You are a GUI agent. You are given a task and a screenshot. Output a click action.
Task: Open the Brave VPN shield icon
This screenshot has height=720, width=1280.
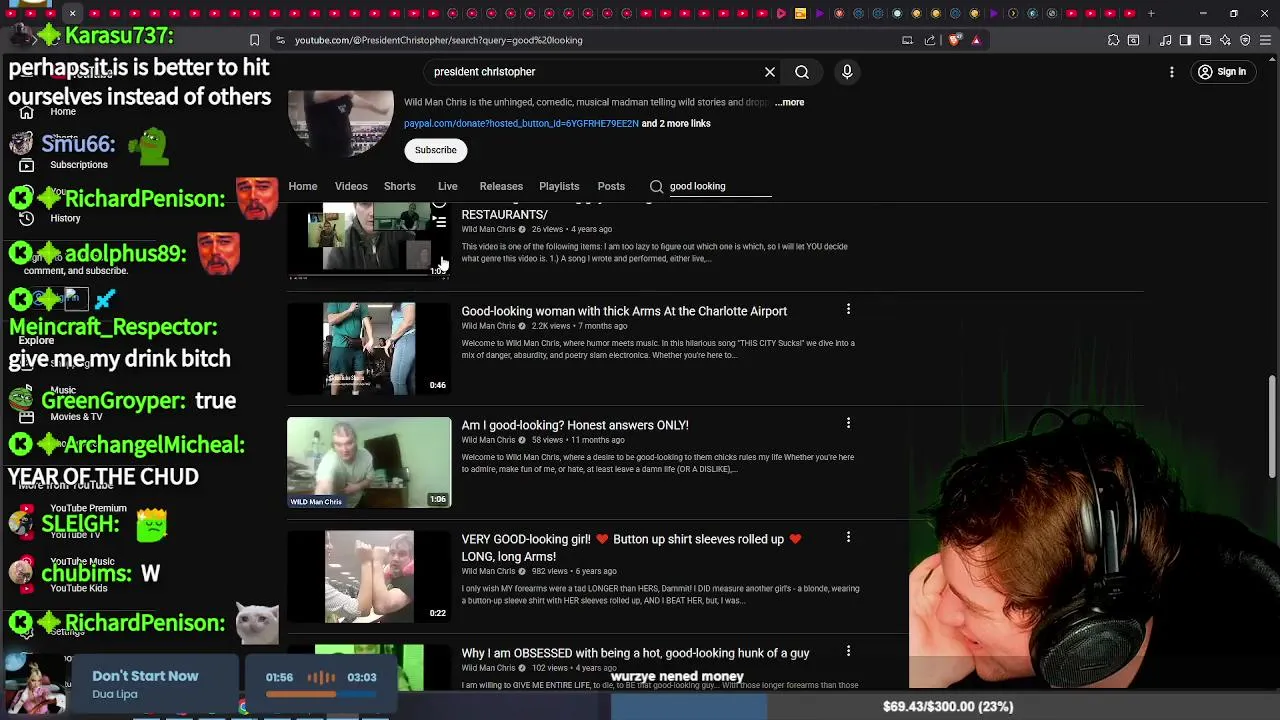tap(1245, 40)
